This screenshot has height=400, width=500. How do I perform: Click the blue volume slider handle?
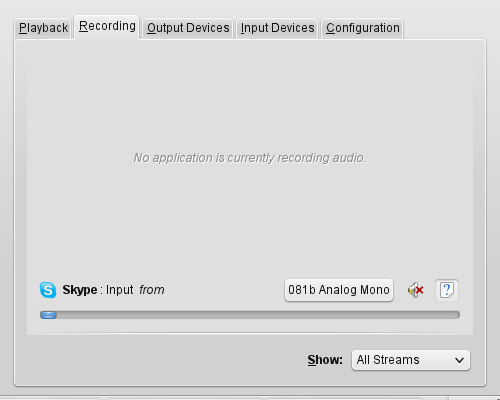[x=48, y=315]
